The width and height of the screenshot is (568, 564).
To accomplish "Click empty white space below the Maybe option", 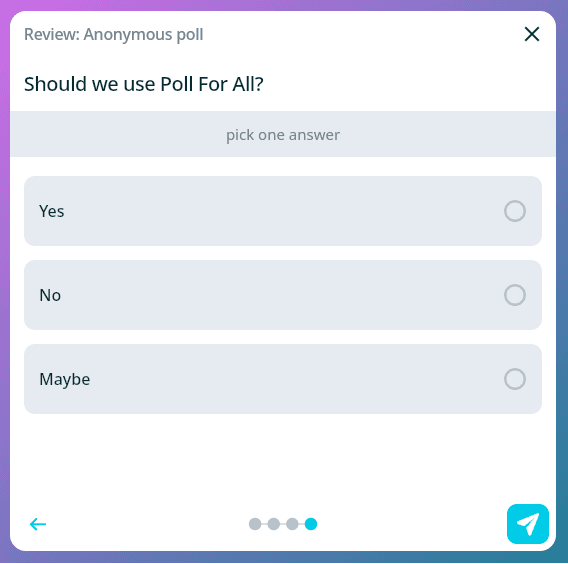I will coord(283,458).
